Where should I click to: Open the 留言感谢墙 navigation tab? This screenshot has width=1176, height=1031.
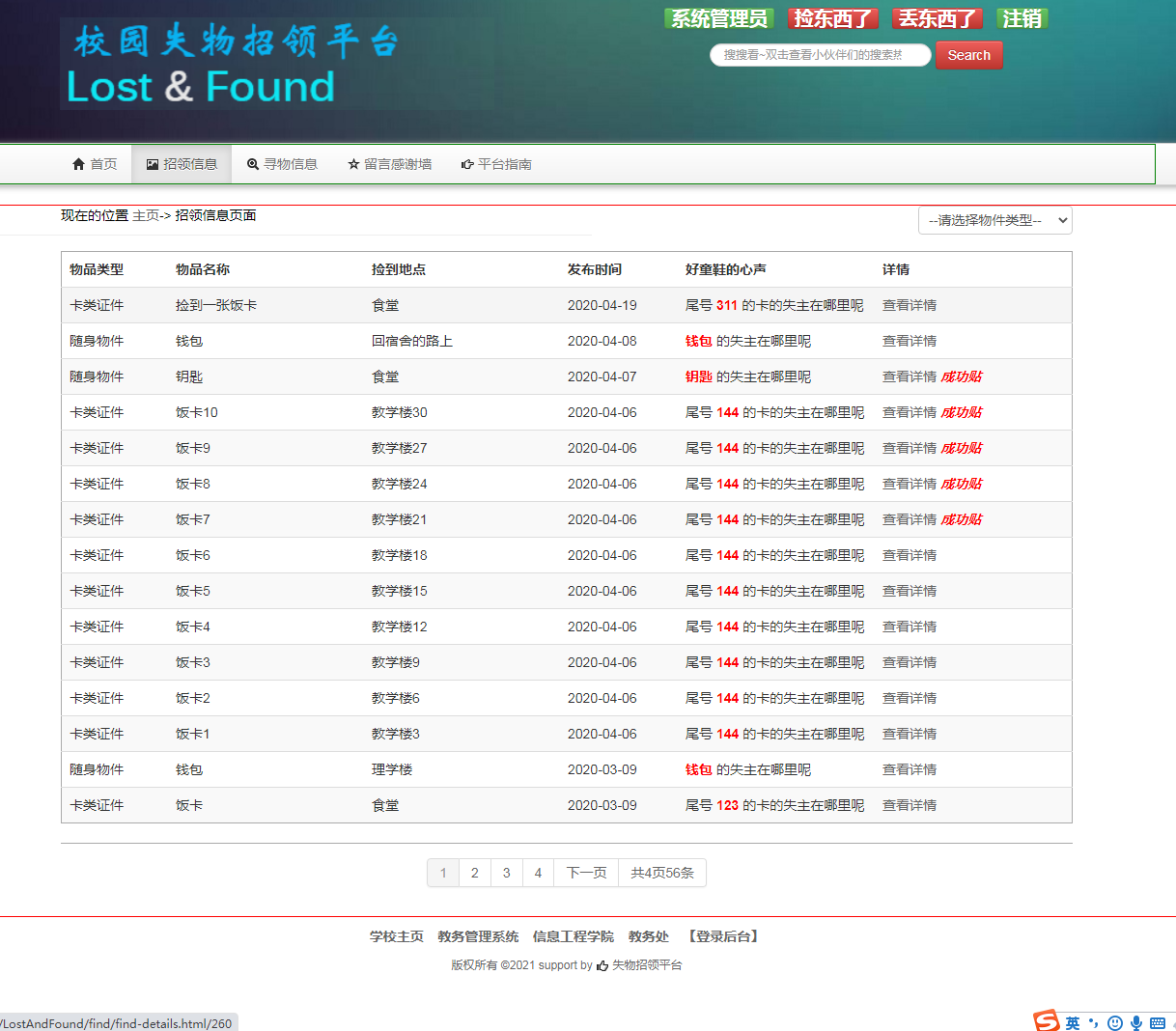(390, 164)
